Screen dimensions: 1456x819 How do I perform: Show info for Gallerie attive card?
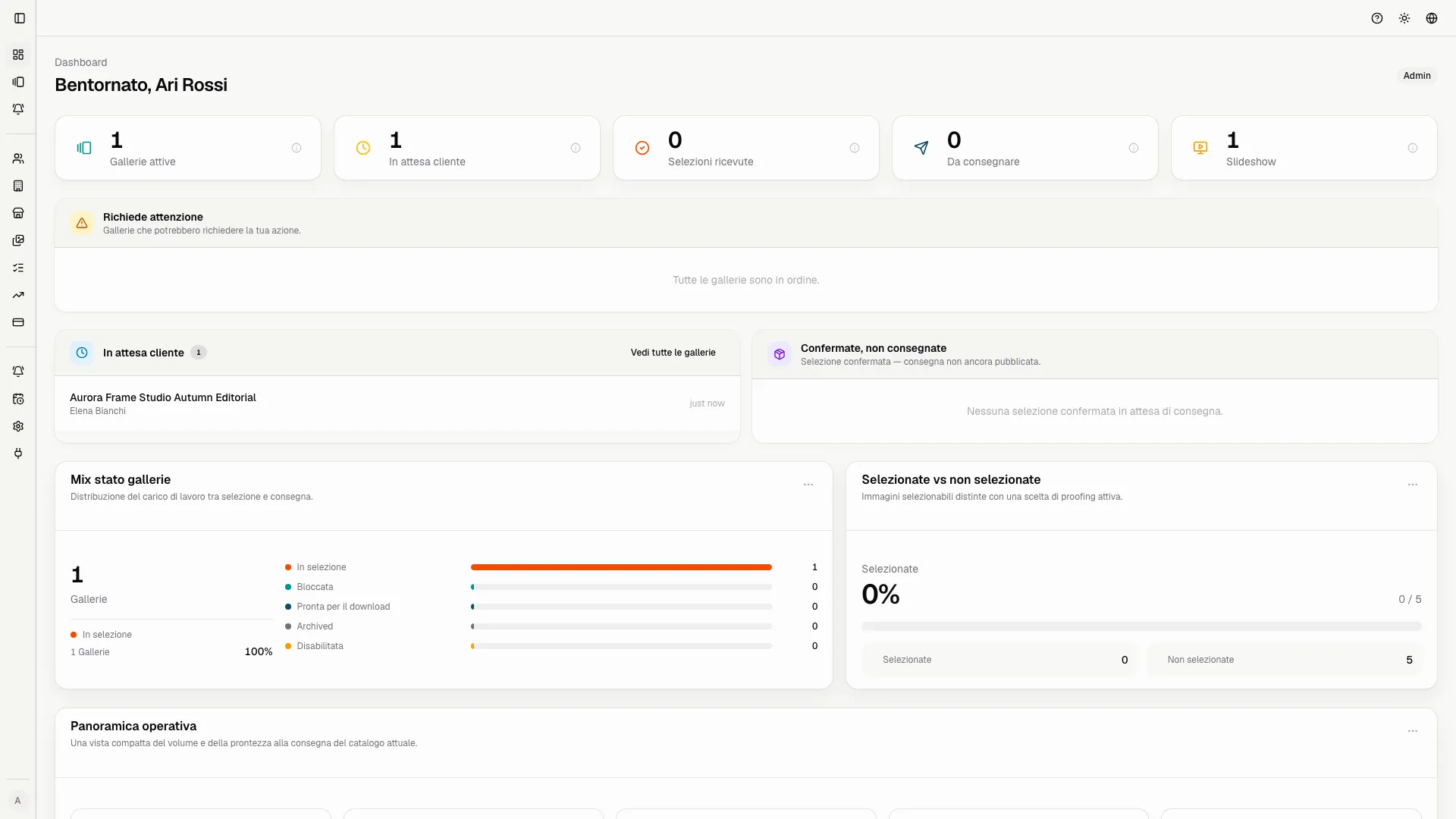pos(297,148)
